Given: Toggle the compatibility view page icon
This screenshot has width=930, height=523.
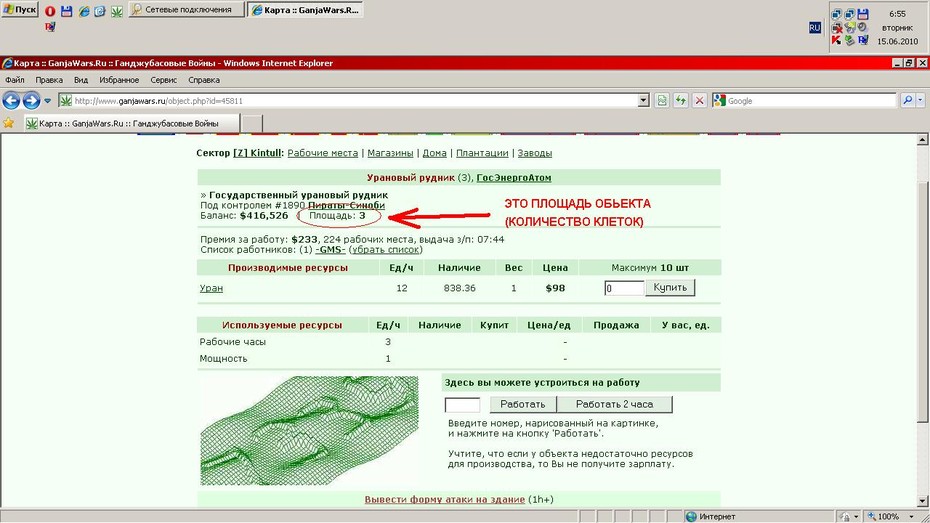Looking at the screenshot, I should click(x=662, y=101).
